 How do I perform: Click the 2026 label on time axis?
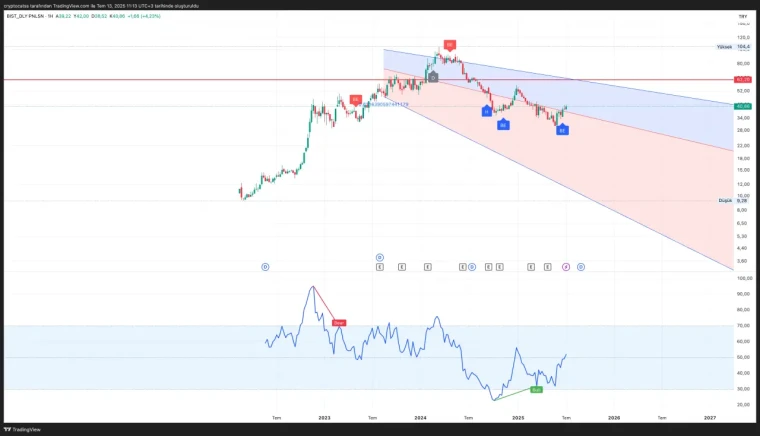(614, 416)
